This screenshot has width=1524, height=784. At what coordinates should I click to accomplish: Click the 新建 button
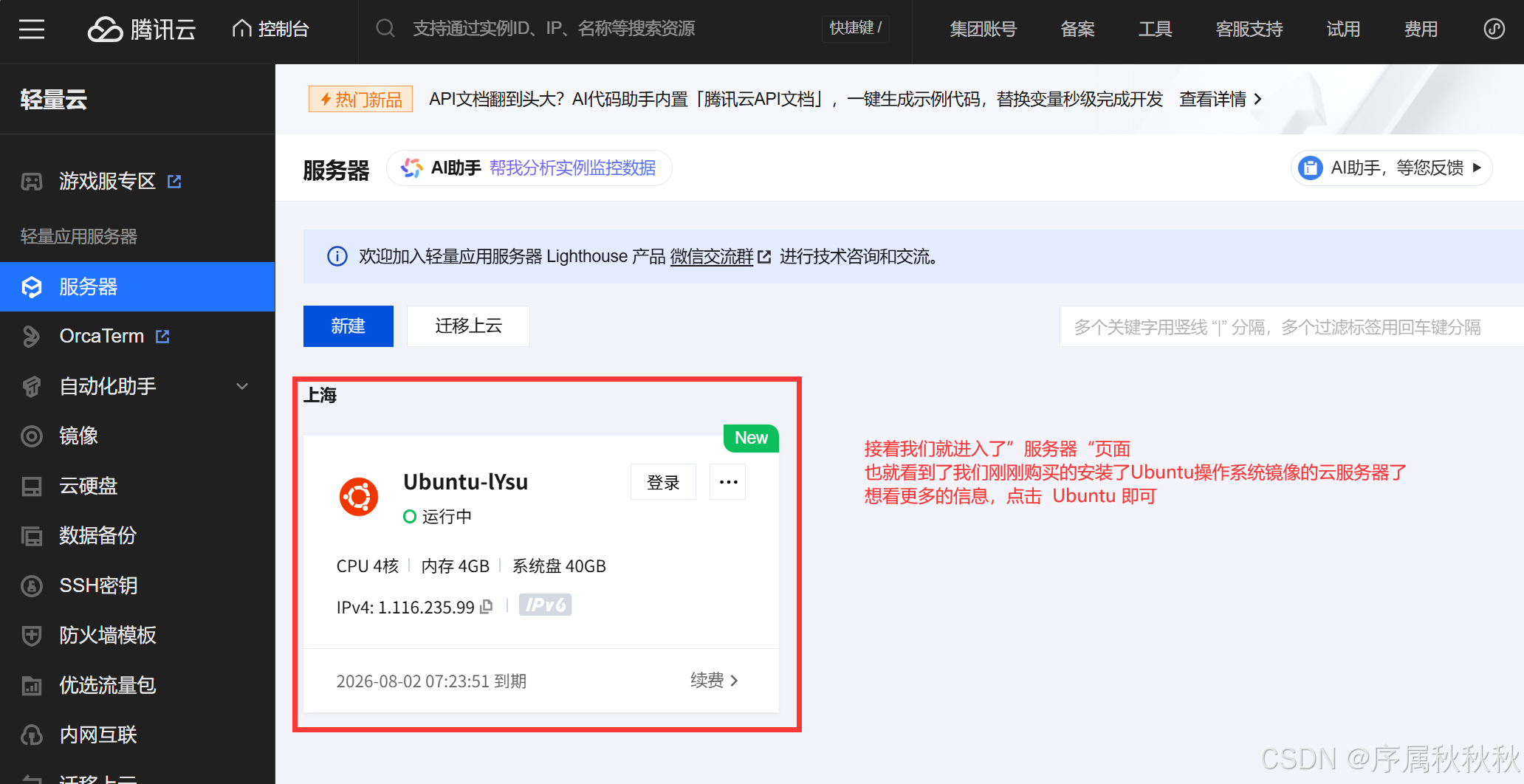[x=348, y=326]
